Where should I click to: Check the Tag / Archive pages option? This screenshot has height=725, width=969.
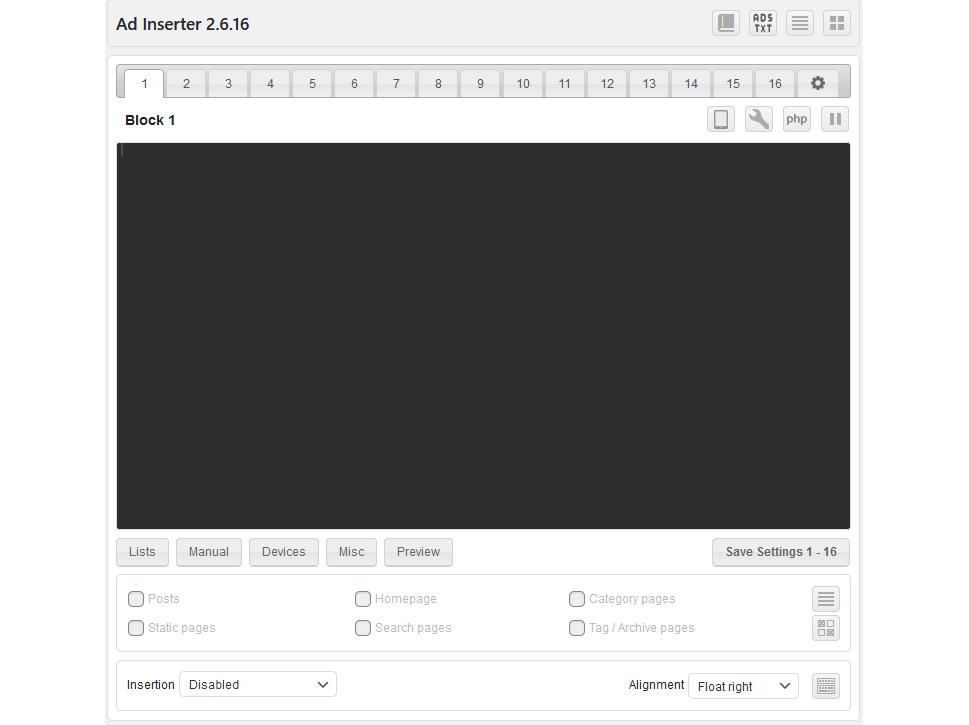pyautogui.click(x=577, y=628)
